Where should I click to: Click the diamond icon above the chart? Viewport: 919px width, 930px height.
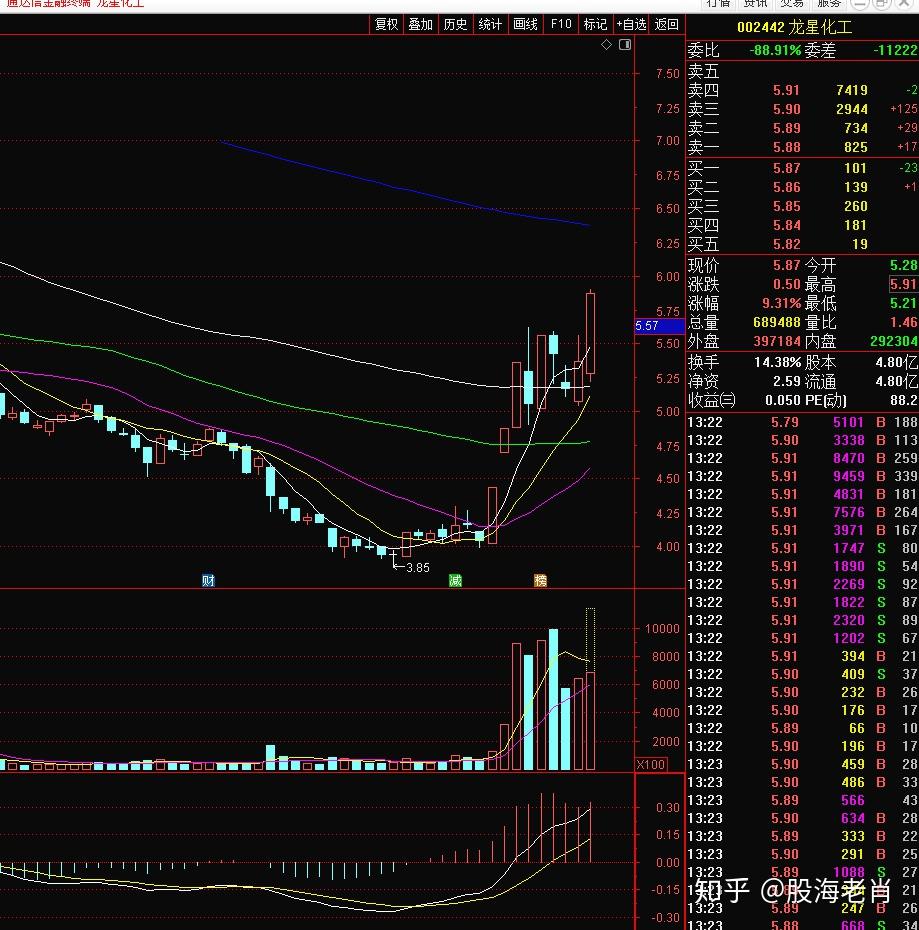pyautogui.click(x=606, y=46)
